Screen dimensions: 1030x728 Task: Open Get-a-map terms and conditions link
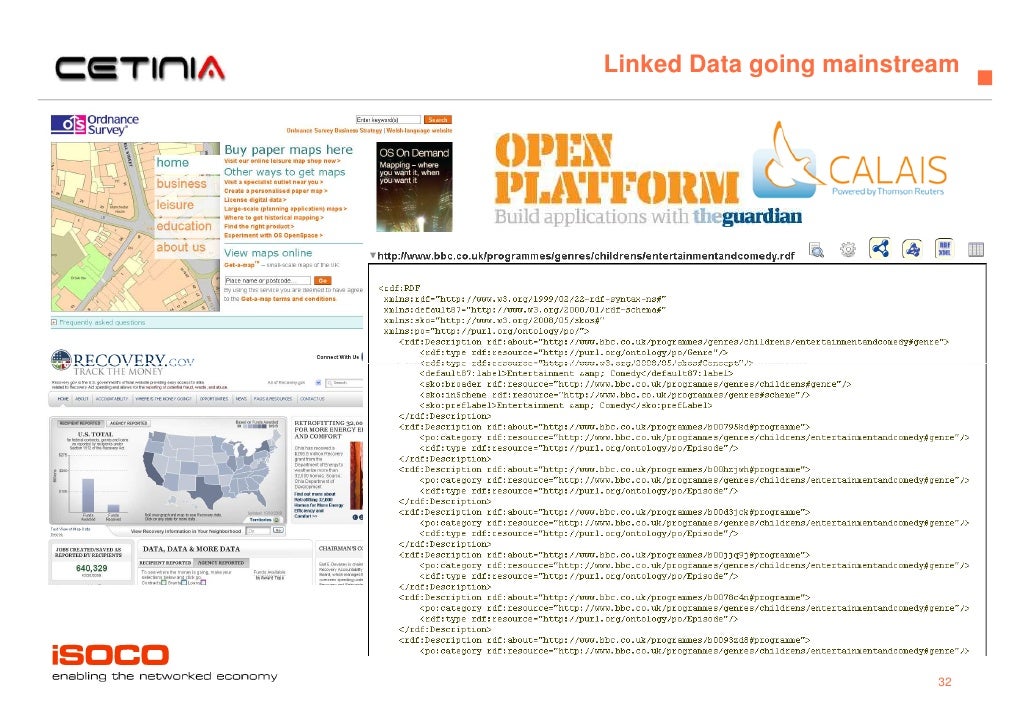pos(288,299)
